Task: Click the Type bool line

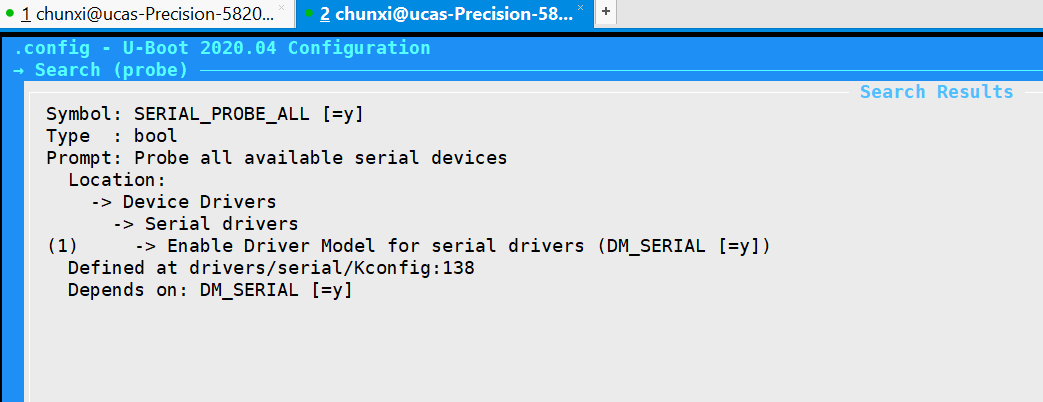Action: coord(111,136)
